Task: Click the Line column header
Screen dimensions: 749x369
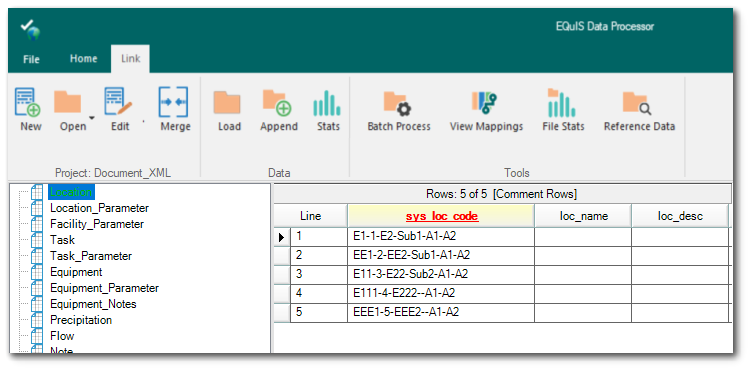Action: [310, 216]
